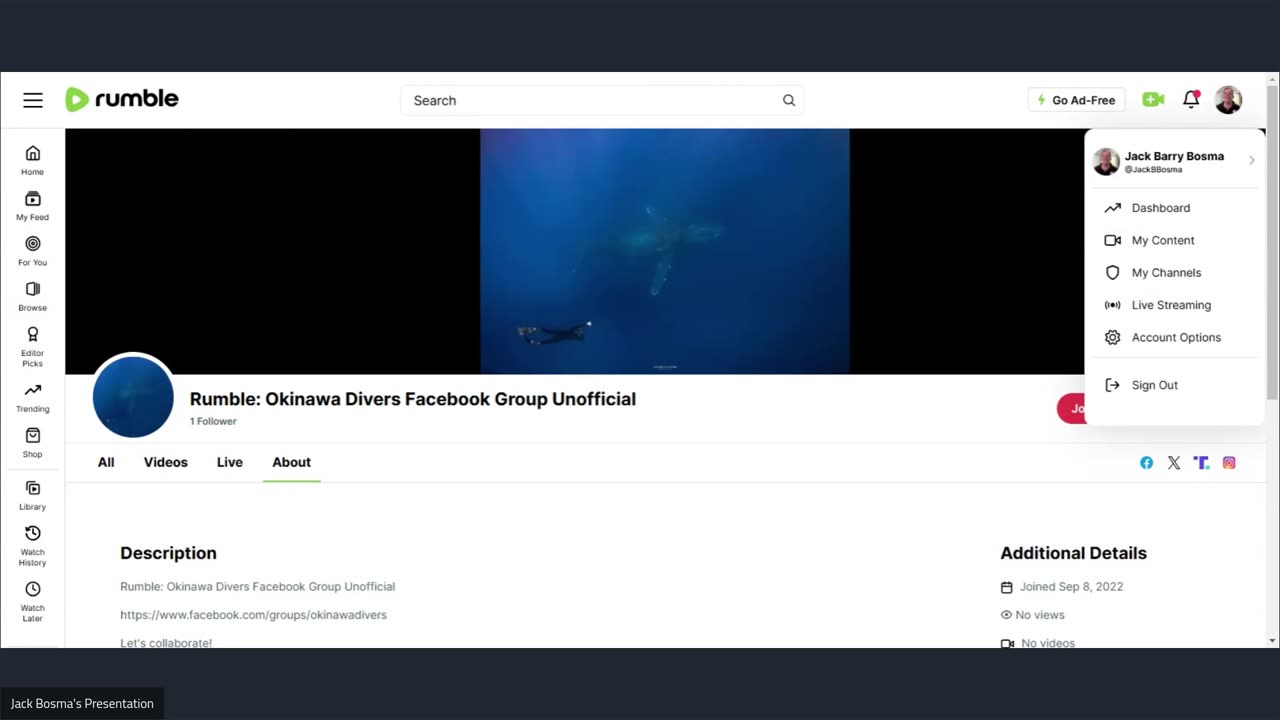Screen dimensions: 1280x720
Task: Click the 'No views' detail
Action: [x=1033, y=615]
